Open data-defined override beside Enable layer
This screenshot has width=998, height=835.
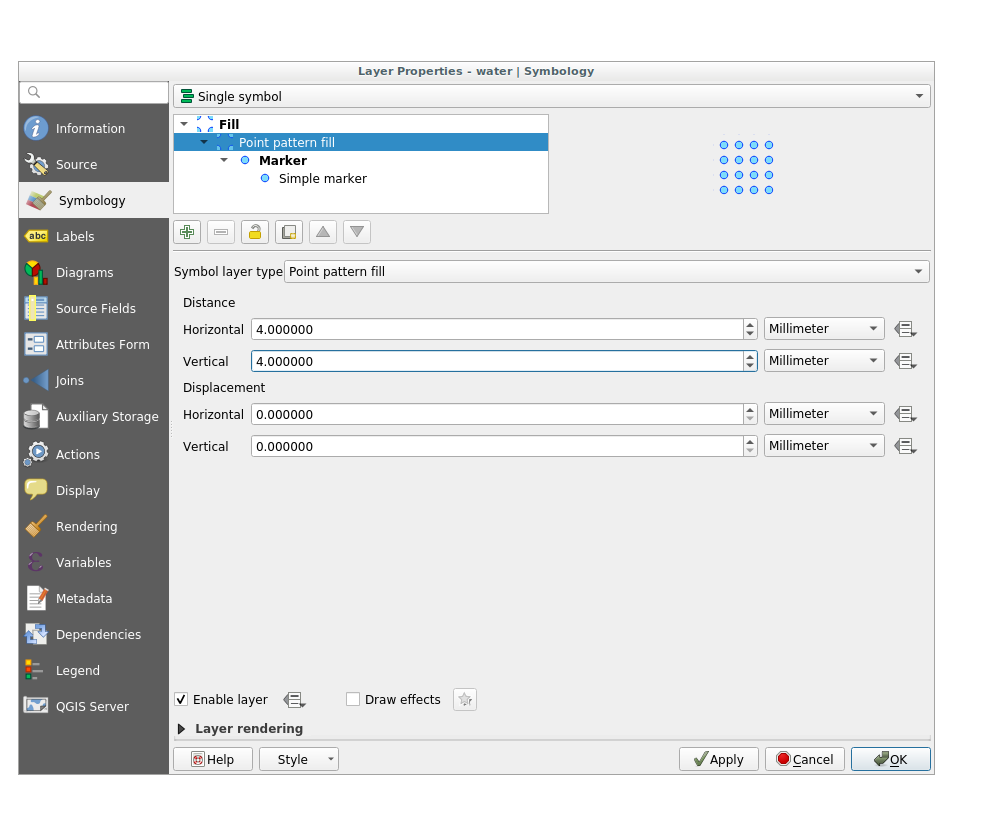click(x=294, y=700)
